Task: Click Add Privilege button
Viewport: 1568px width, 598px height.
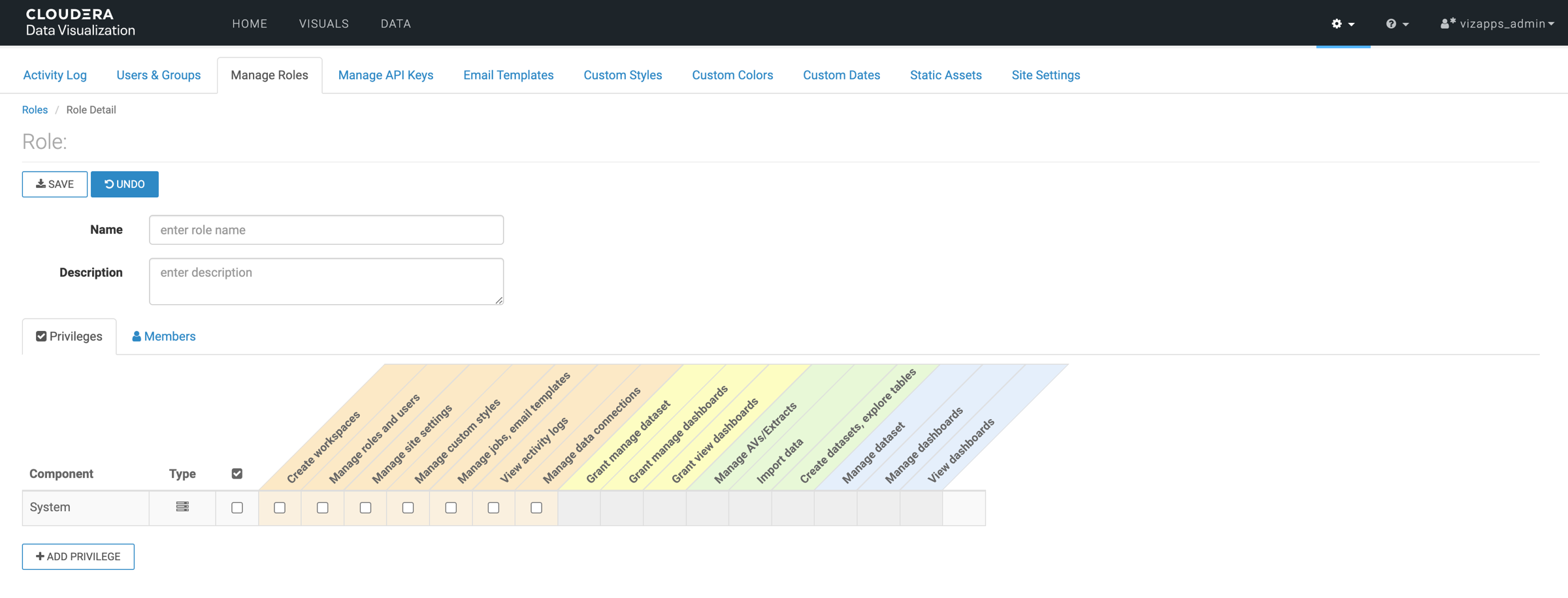Action: click(x=78, y=556)
